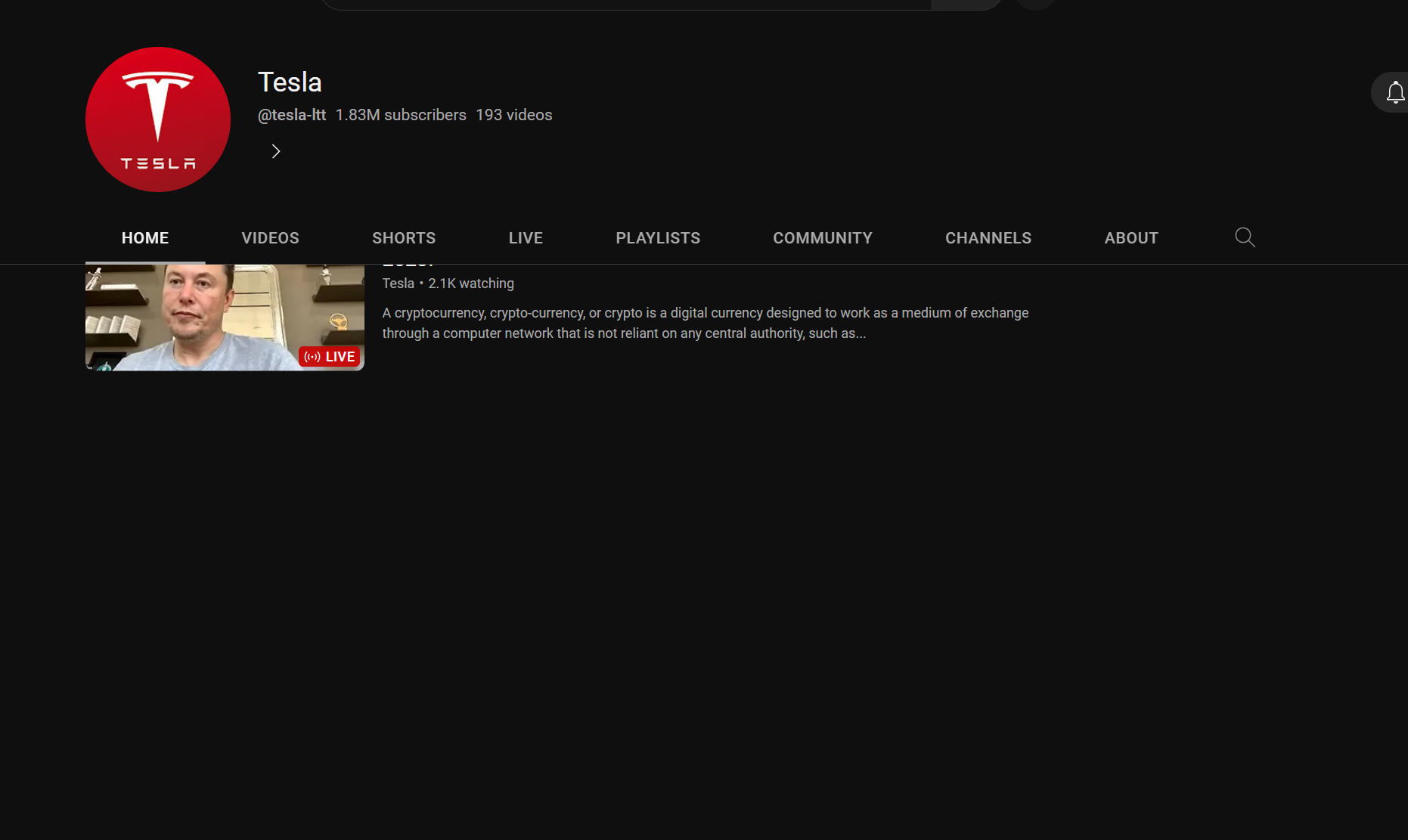Open the notification bell menu
1408x840 pixels.
click(1394, 93)
